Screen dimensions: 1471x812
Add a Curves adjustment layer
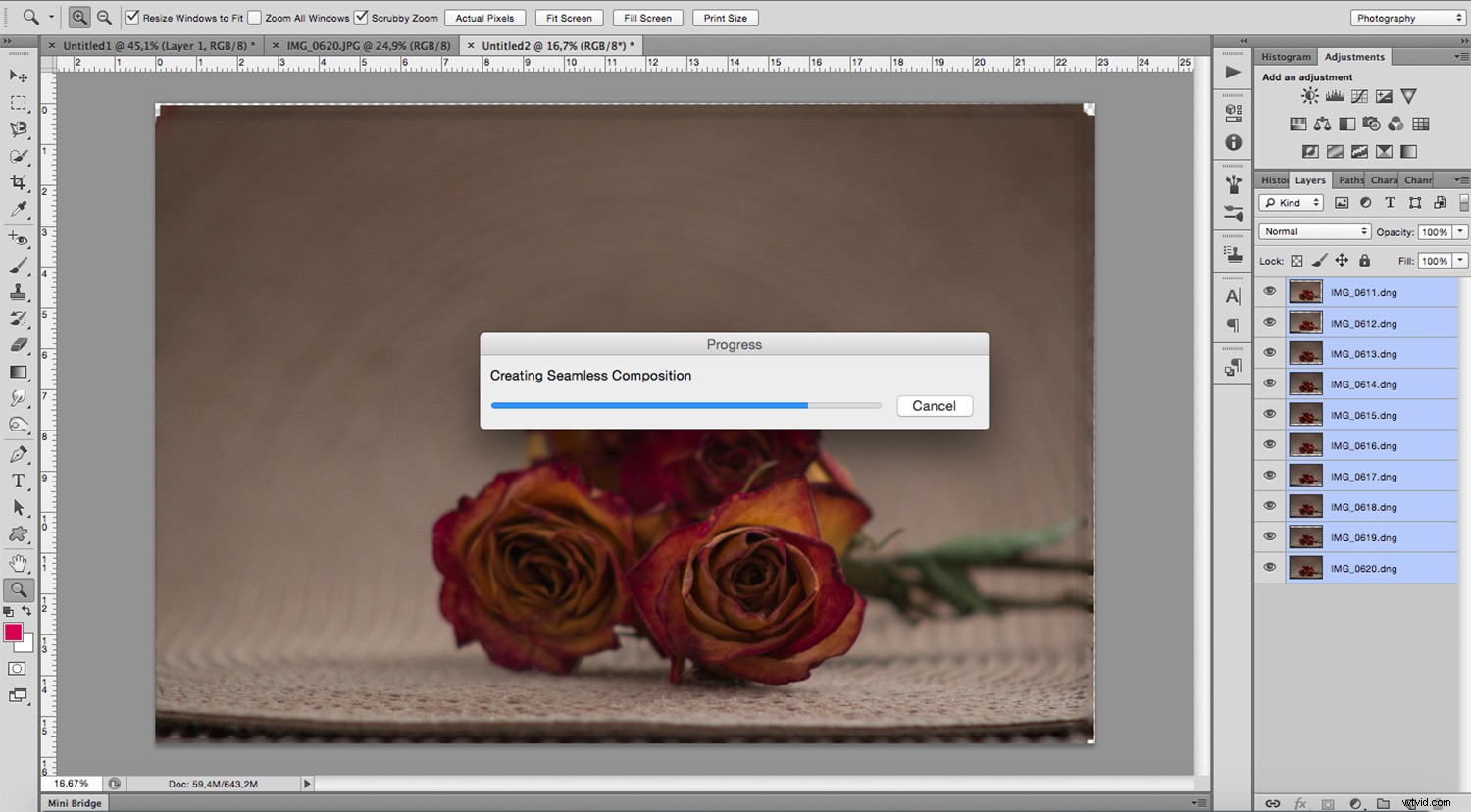coord(1359,95)
